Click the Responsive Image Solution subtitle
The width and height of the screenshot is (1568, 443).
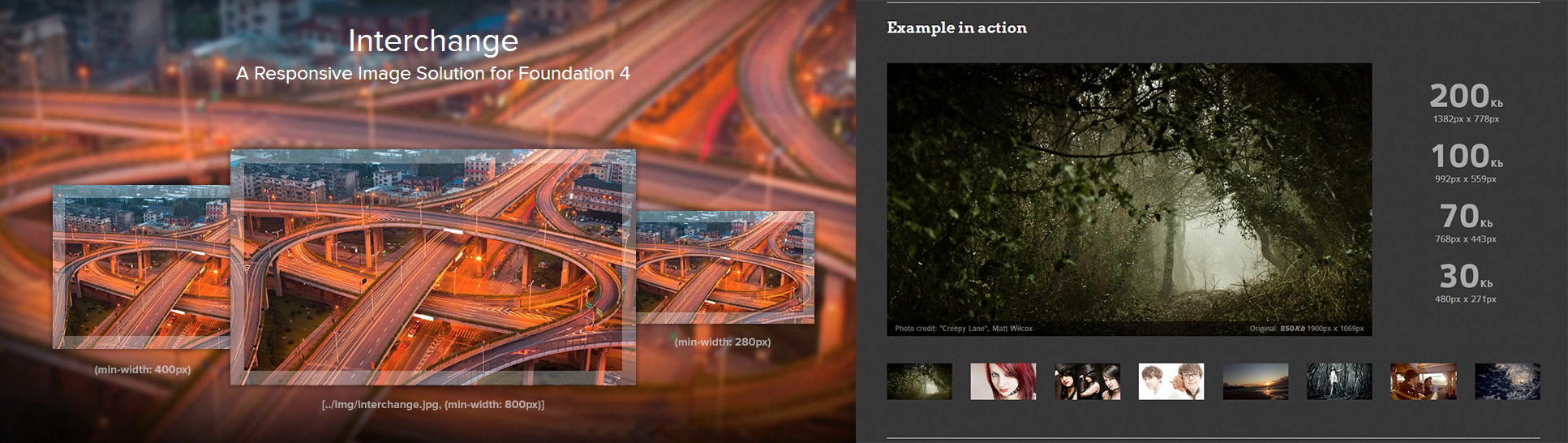pyautogui.click(x=433, y=73)
